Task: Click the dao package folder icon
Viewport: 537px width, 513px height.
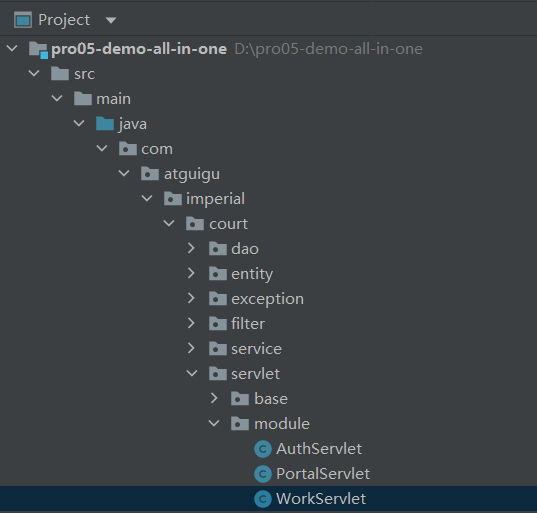Action: 218,249
